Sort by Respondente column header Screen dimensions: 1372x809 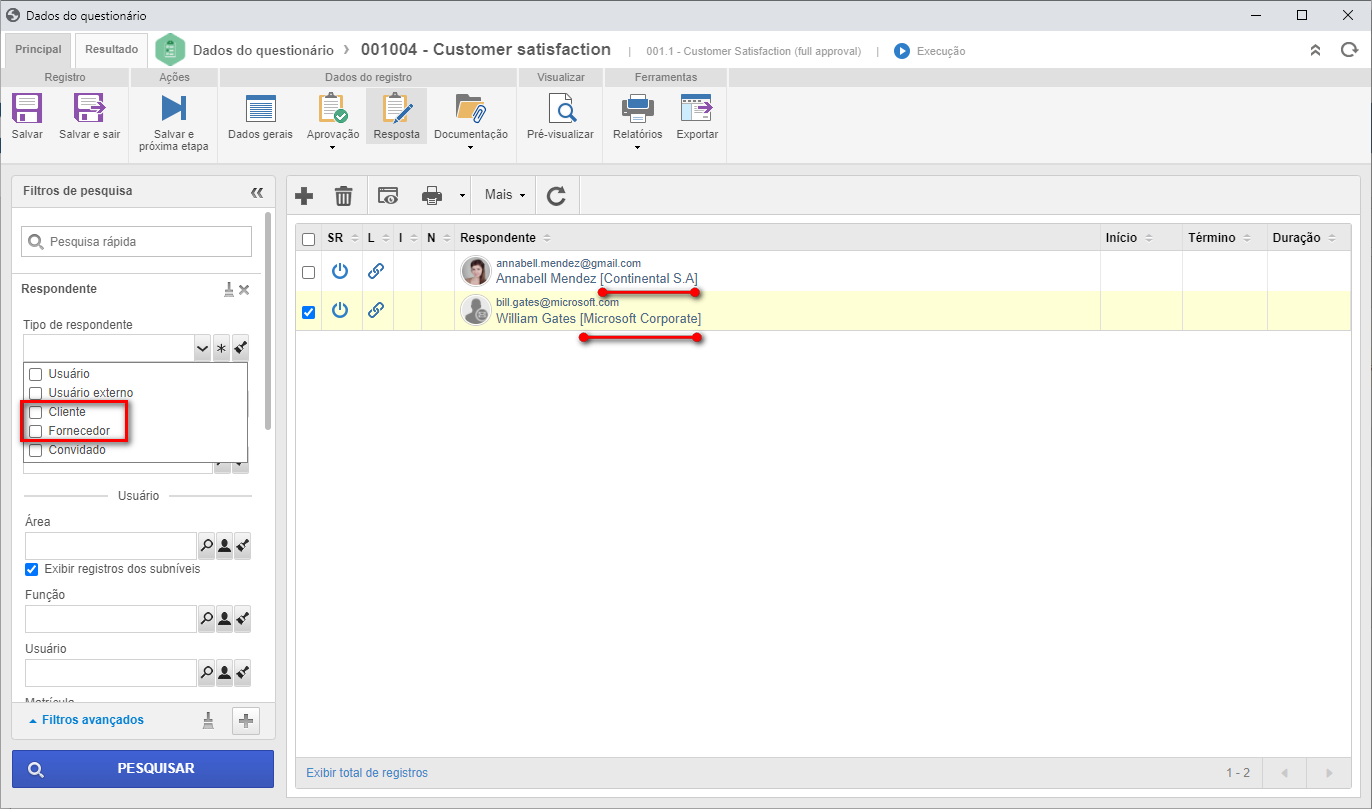497,238
